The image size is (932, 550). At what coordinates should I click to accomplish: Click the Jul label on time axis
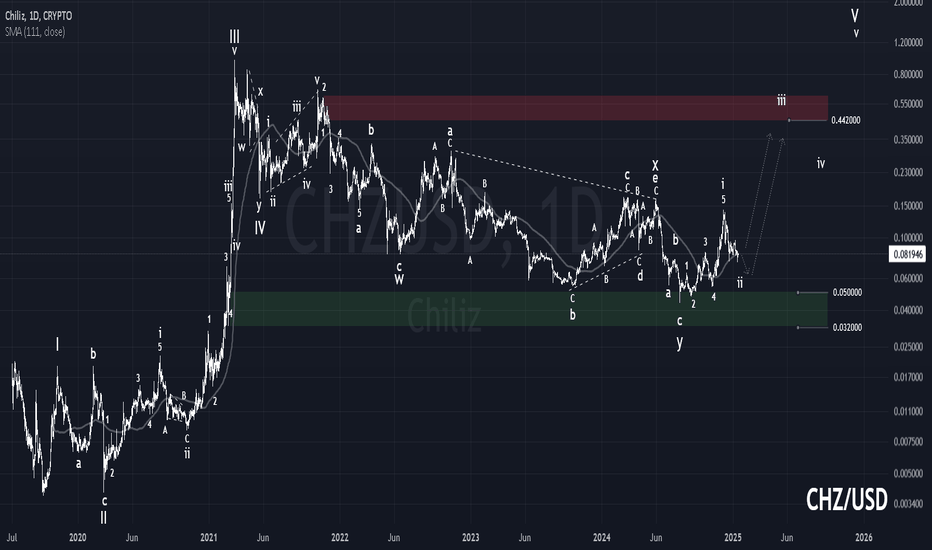[11, 538]
